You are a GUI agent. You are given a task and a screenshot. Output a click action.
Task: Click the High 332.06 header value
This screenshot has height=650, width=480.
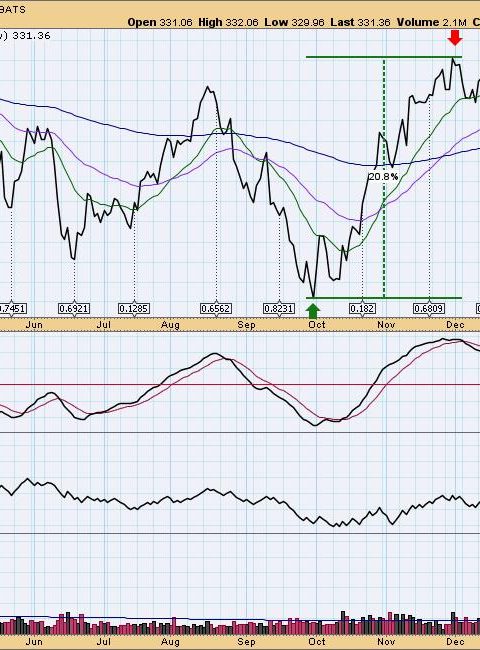228,22
